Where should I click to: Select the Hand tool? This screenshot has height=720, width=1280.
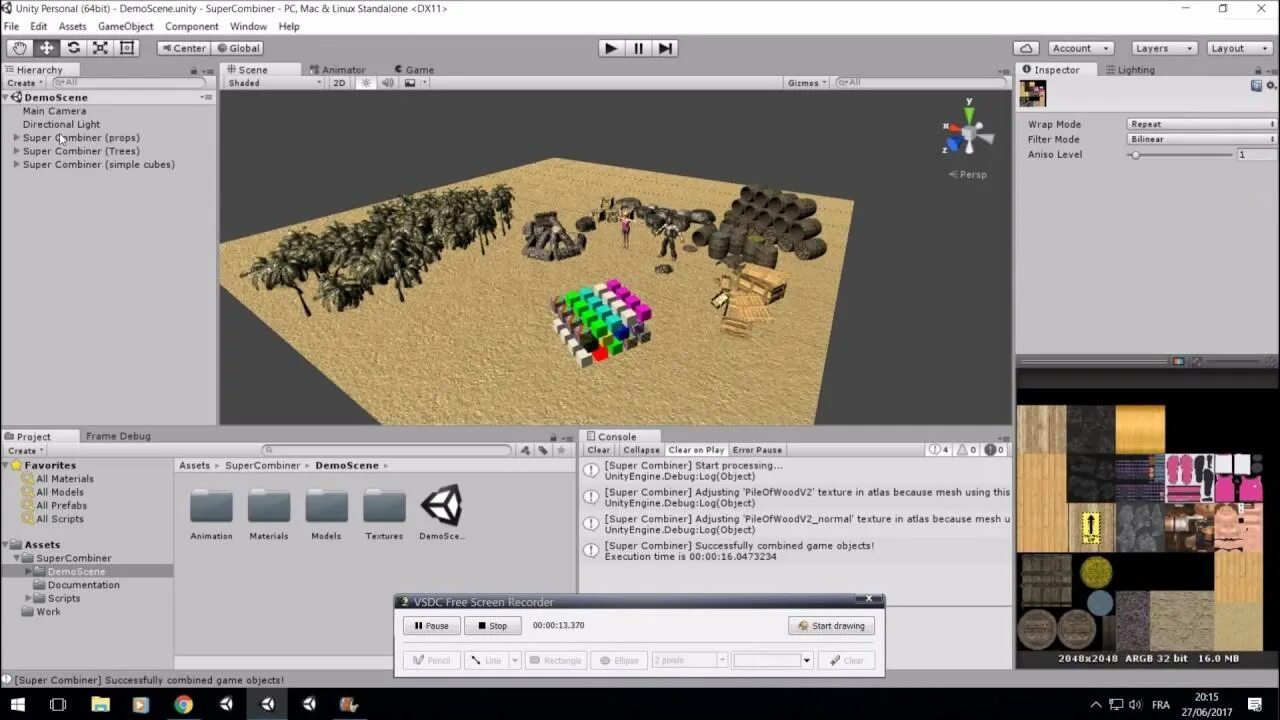pyautogui.click(x=19, y=48)
